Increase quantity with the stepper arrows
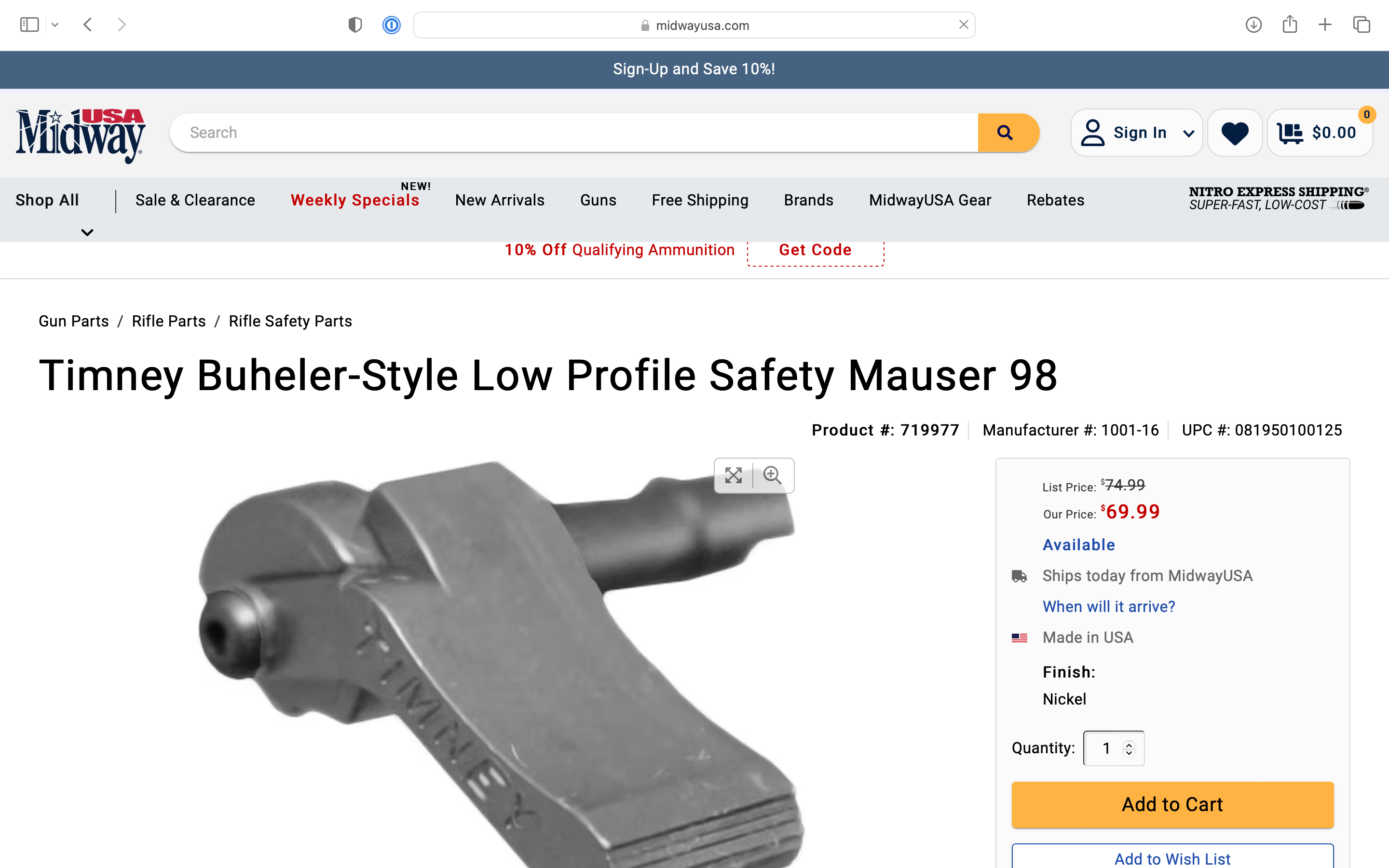 (x=1129, y=744)
